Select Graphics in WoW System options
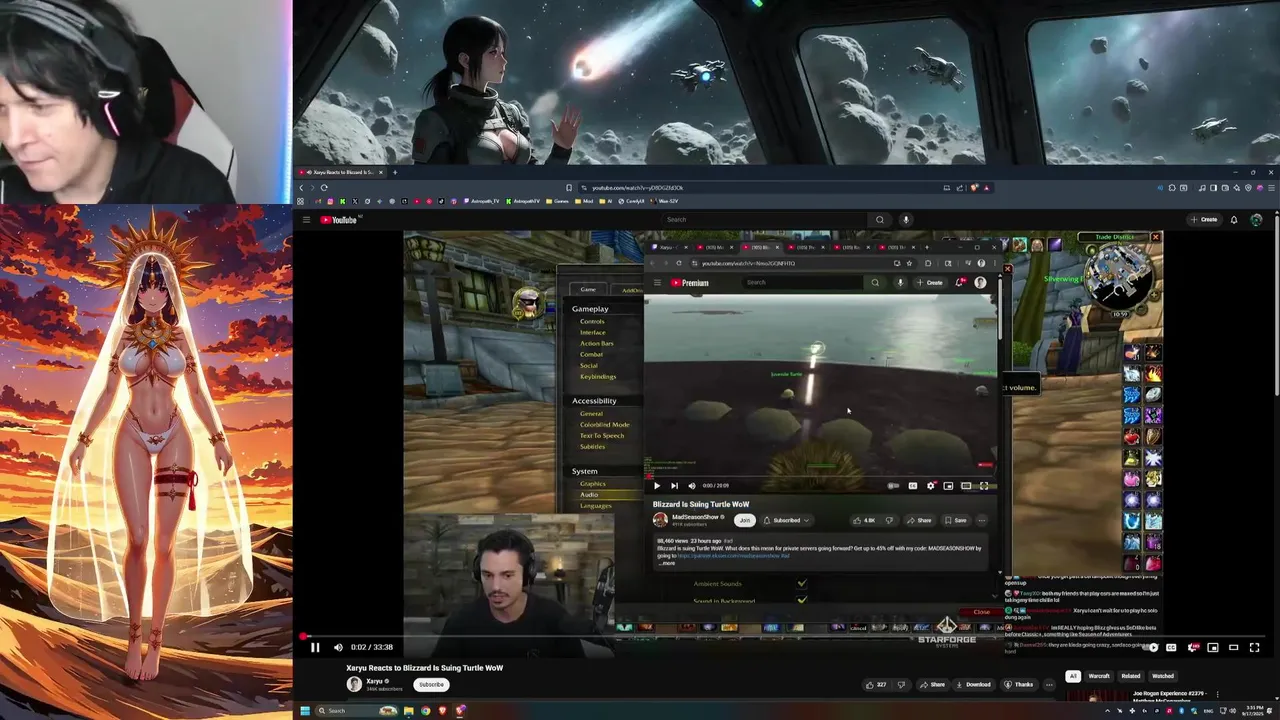Screen dimensions: 1280x720 pyautogui.click(x=593, y=484)
